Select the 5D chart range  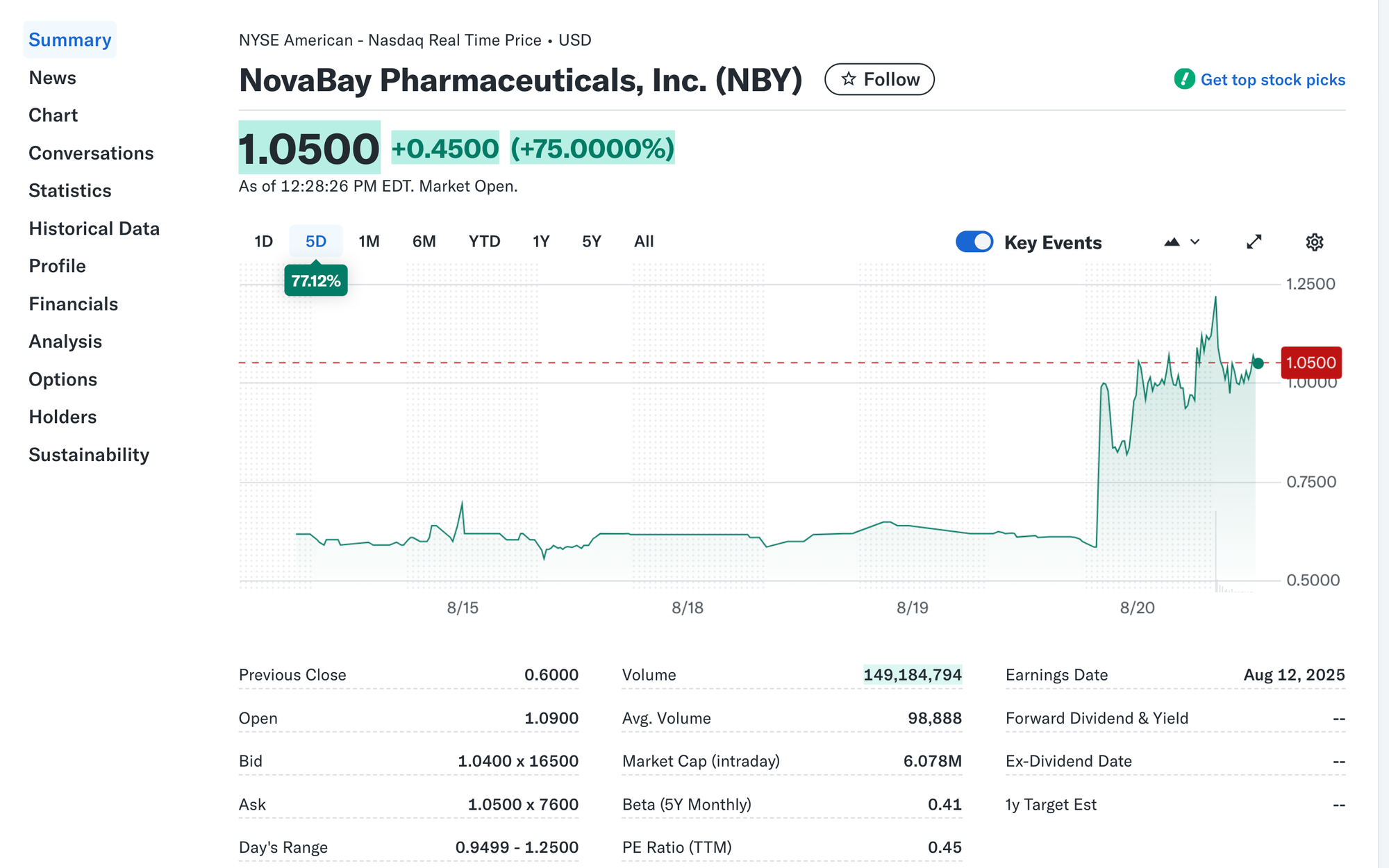pyautogui.click(x=316, y=241)
